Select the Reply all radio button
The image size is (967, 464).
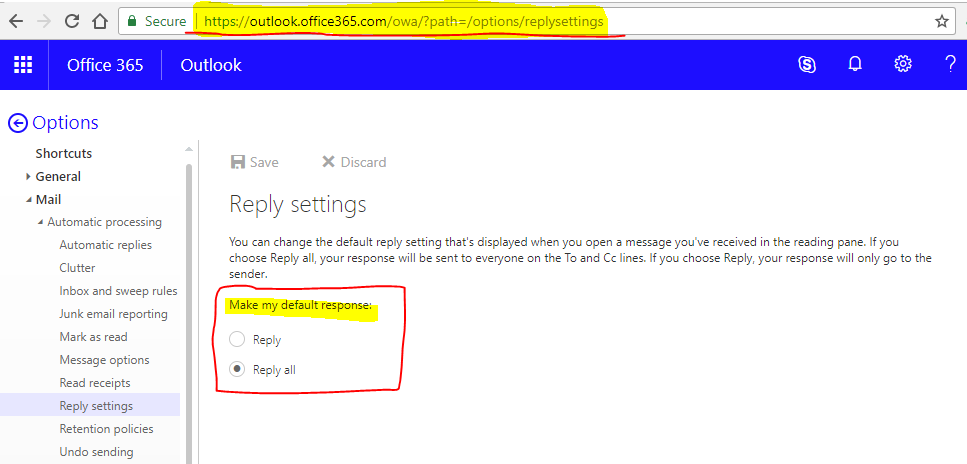(x=237, y=370)
